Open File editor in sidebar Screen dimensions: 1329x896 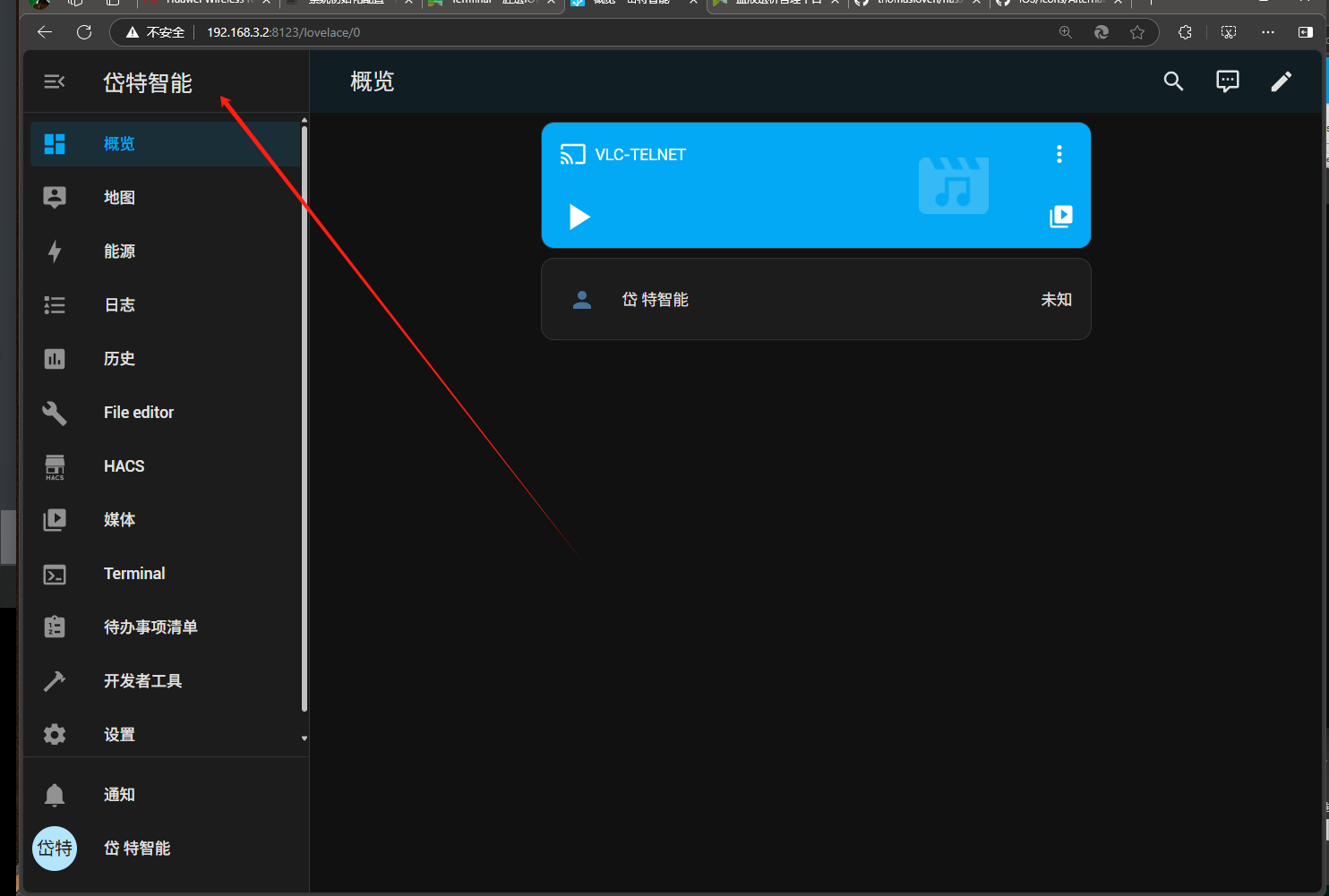point(138,413)
